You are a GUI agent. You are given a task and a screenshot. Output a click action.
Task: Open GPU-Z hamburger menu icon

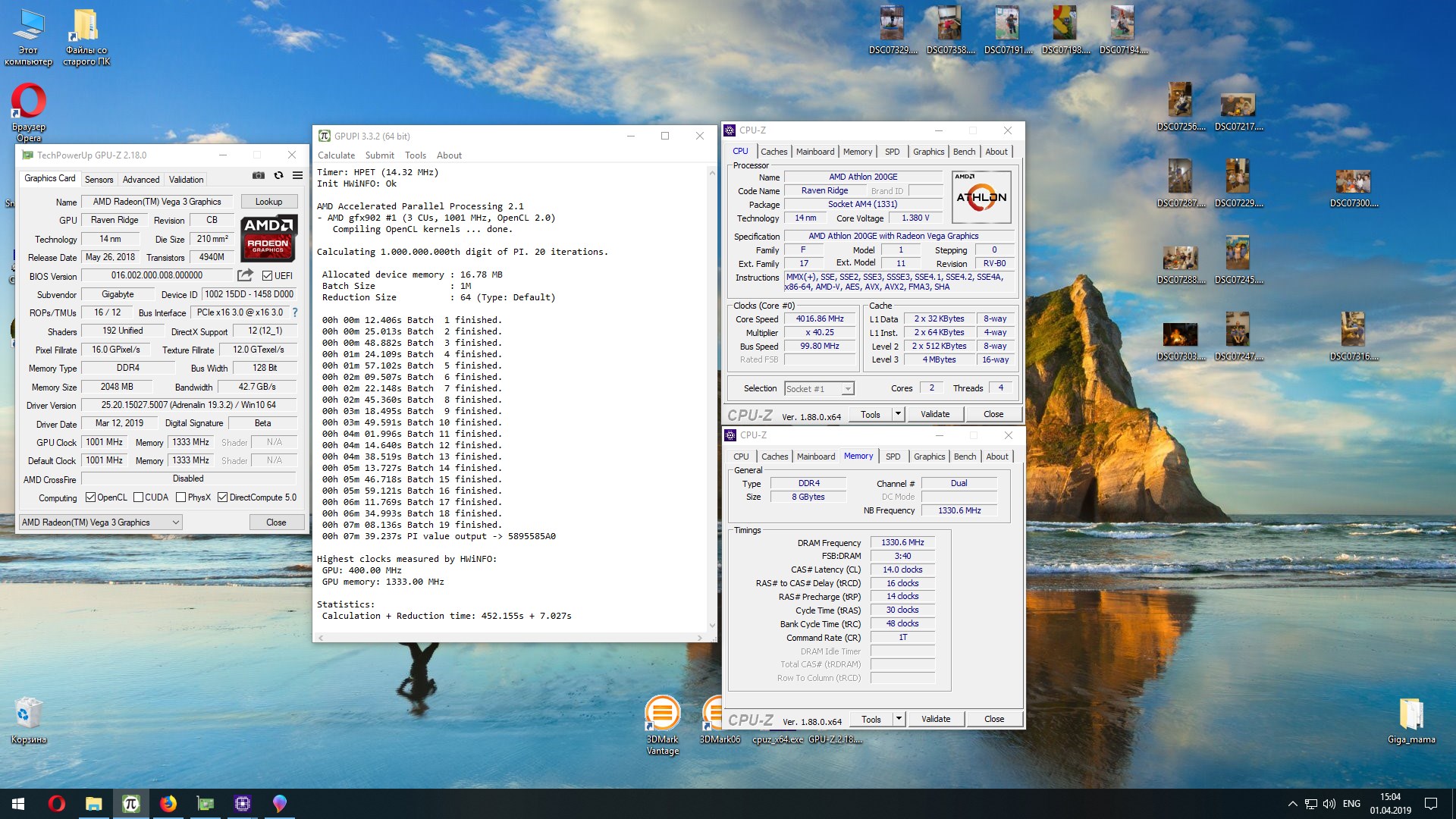(297, 175)
